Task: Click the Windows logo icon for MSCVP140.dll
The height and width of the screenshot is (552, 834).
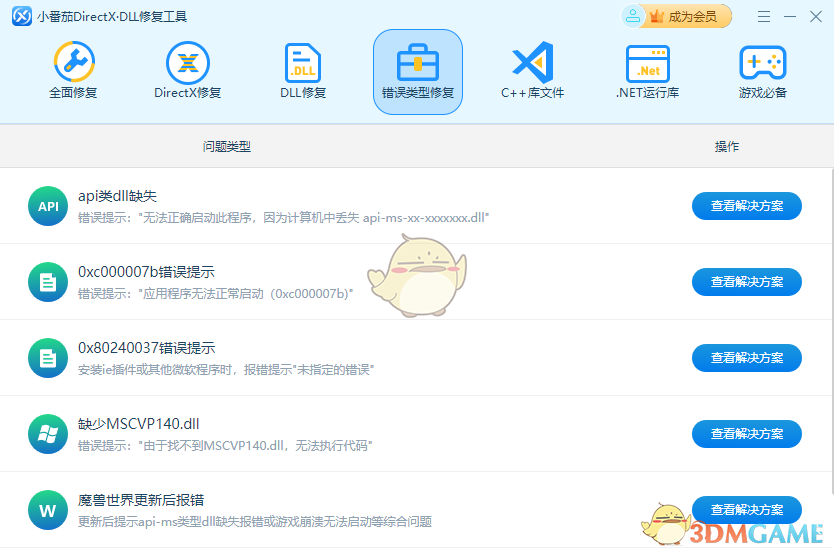Action: (x=48, y=434)
